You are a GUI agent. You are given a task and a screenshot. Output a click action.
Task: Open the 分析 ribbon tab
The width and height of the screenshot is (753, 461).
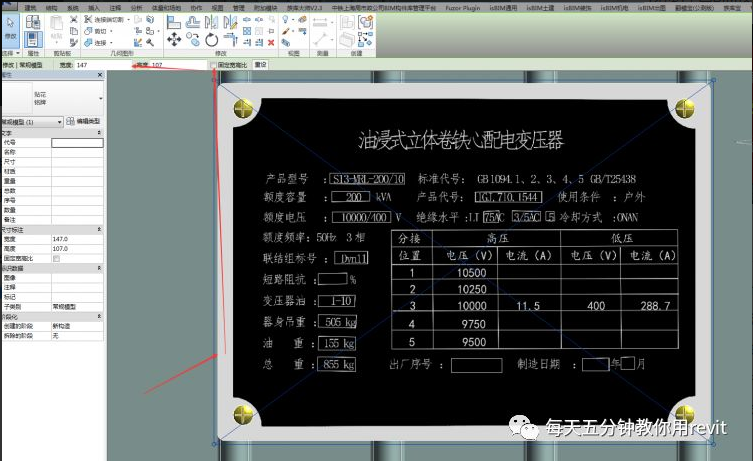(136, 8)
